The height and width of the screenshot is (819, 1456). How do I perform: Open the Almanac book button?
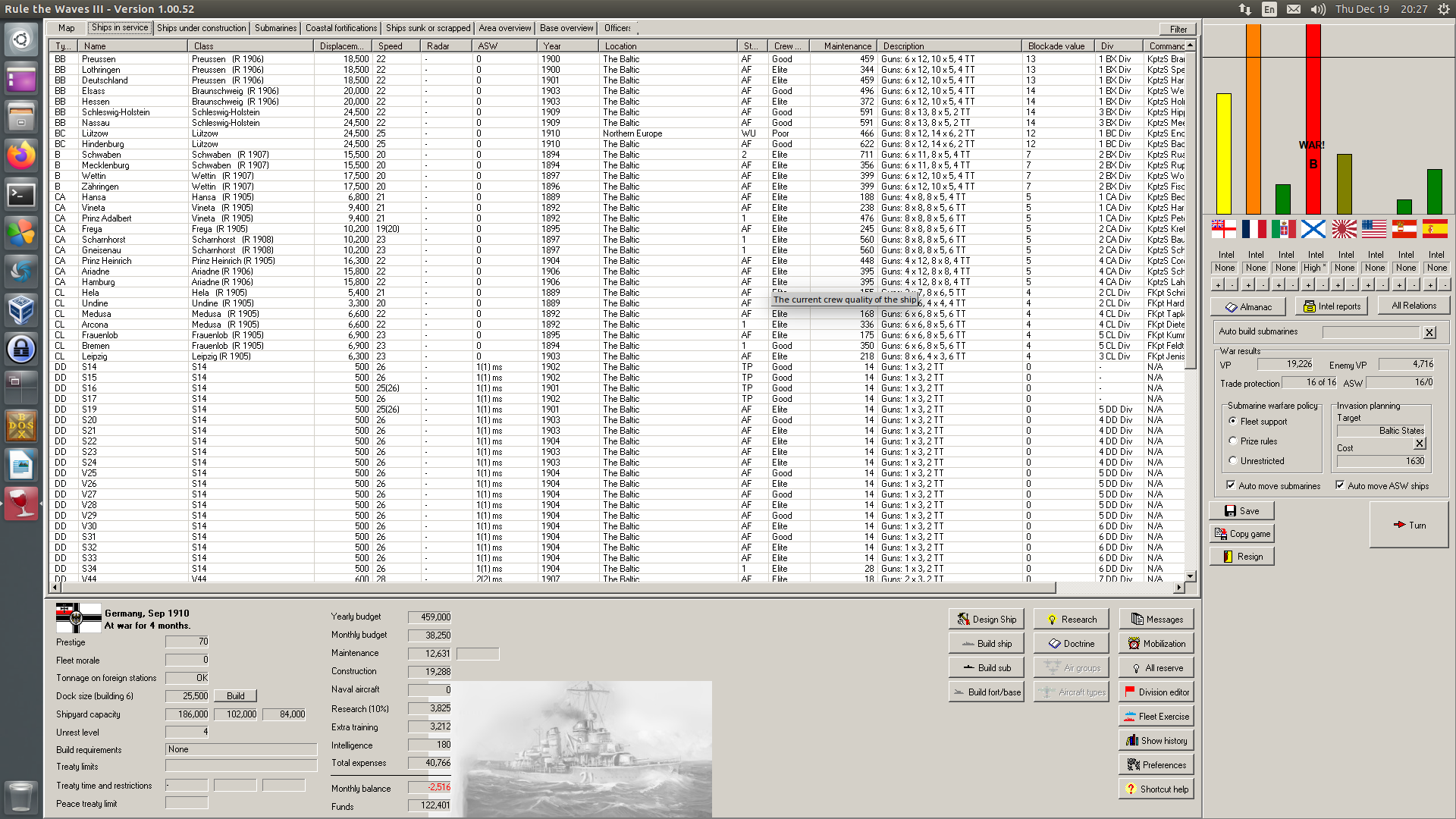pyautogui.click(x=1247, y=306)
